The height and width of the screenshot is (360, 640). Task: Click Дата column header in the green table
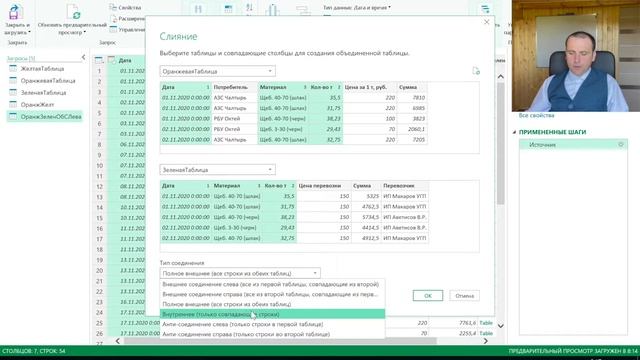[186, 186]
